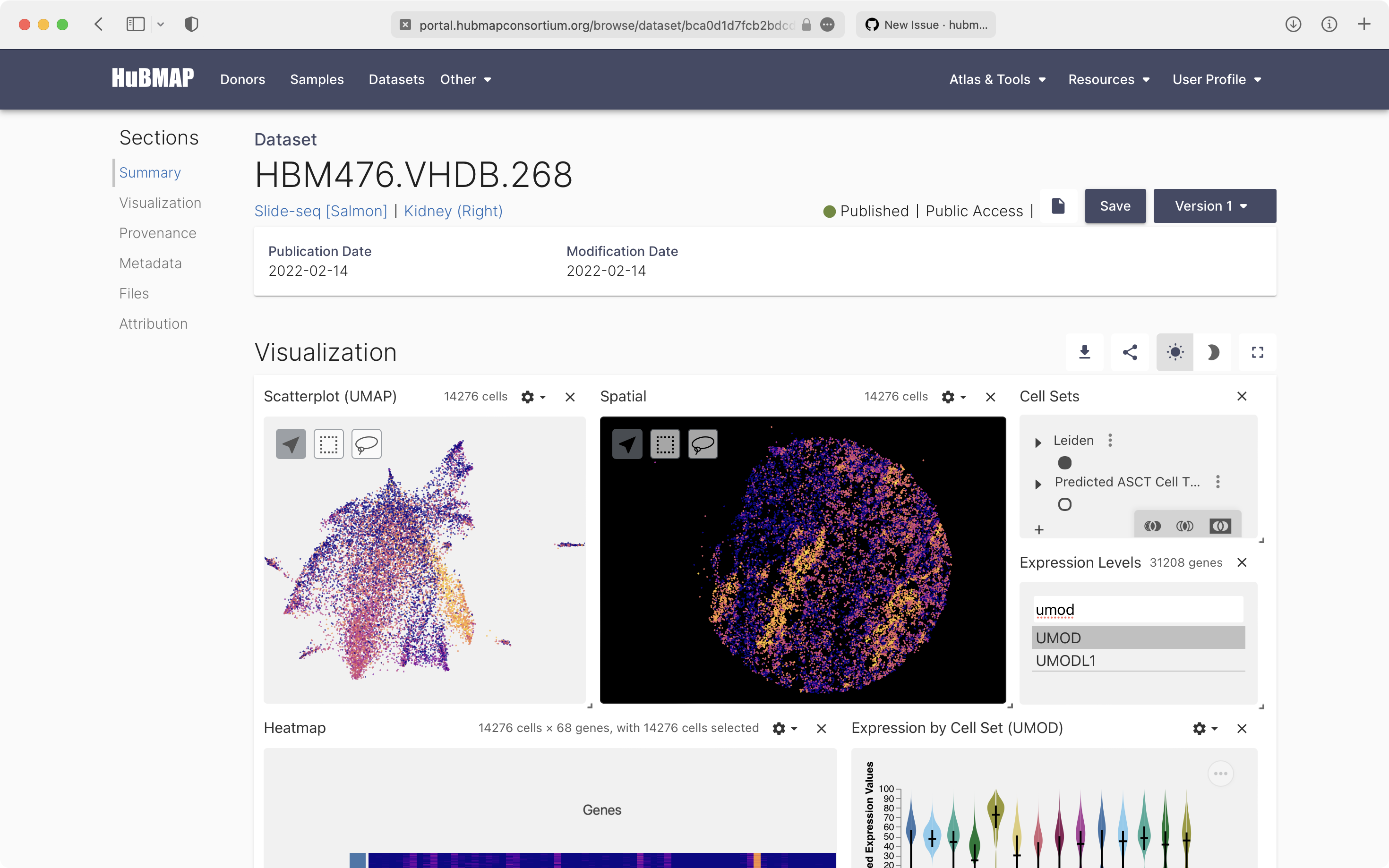Image resolution: width=1389 pixels, height=868 pixels.
Task: Toggle the Leiden cell set checkbox
Action: tap(1064, 463)
